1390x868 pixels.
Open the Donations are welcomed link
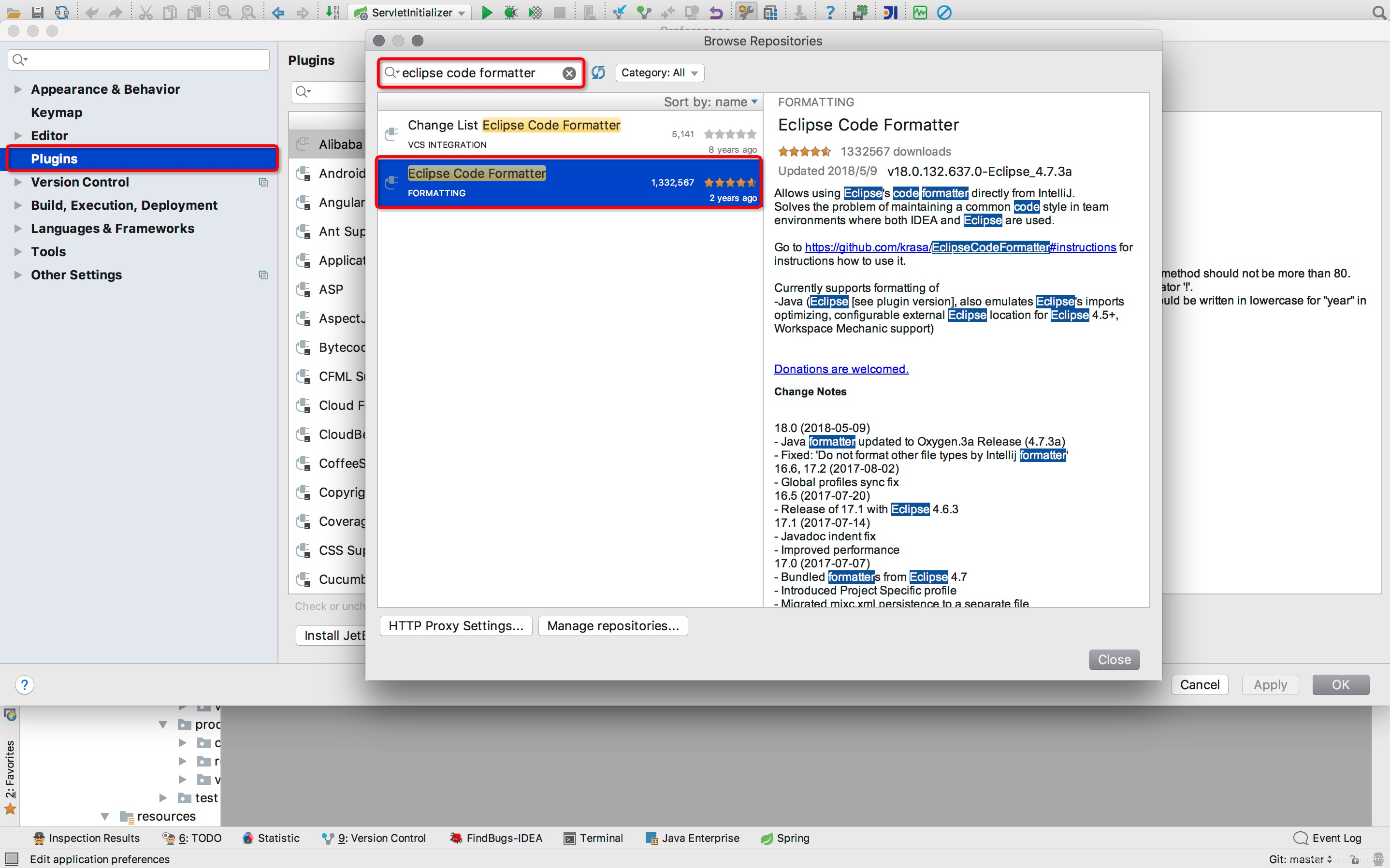pos(841,369)
